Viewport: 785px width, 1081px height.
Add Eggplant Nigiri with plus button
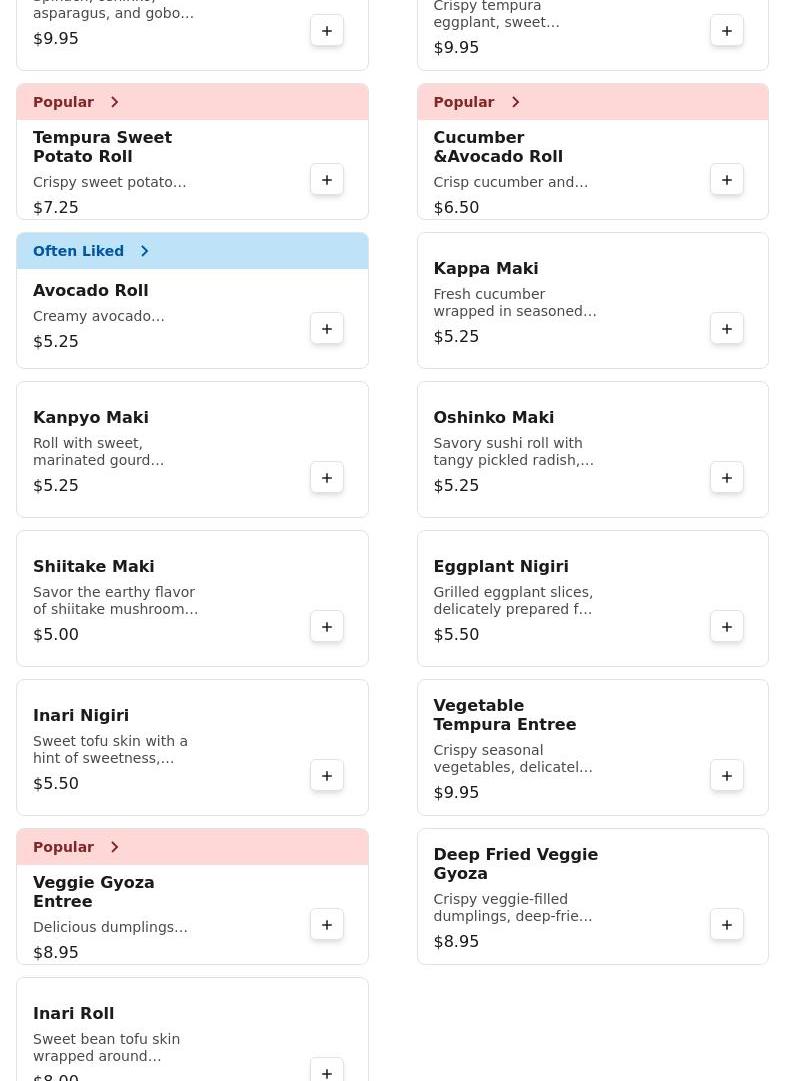pos(727,627)
